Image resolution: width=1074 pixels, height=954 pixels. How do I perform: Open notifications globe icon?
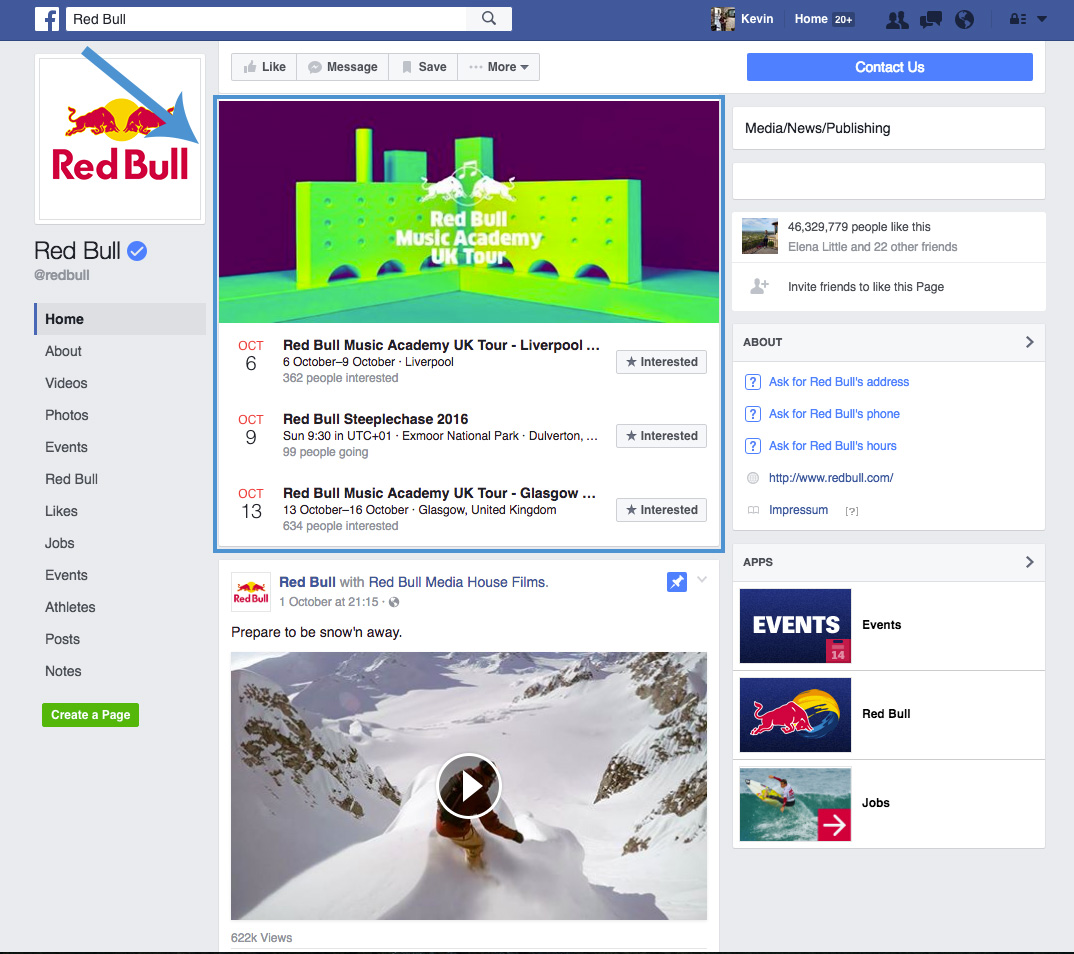click(x=964, y=20)
